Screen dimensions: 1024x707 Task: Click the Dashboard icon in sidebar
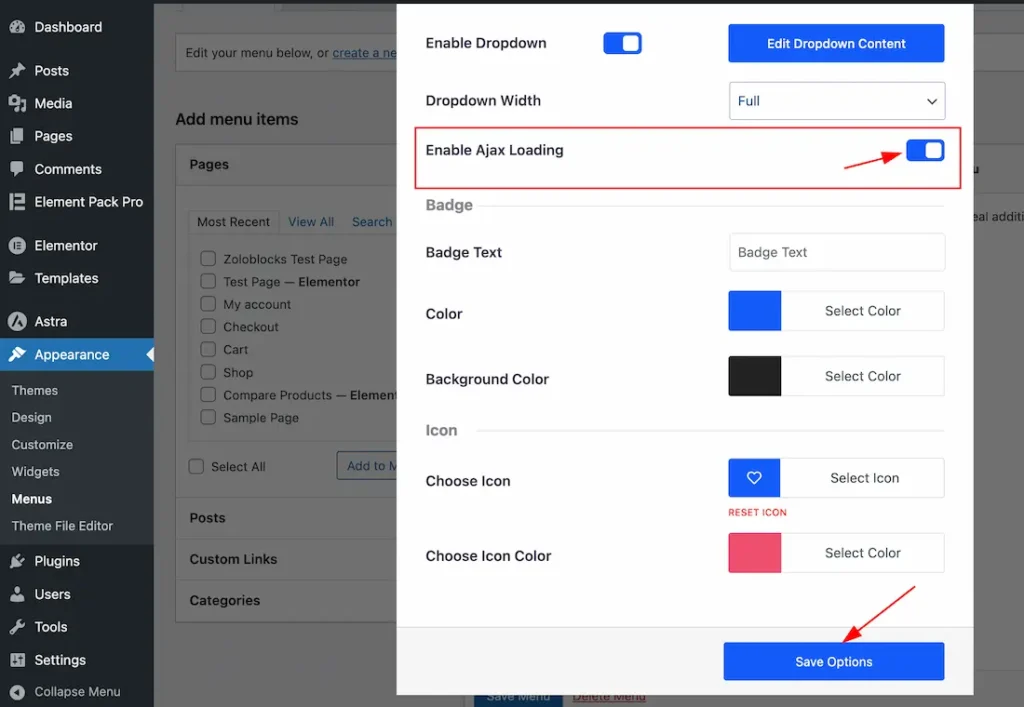(17, 27)
